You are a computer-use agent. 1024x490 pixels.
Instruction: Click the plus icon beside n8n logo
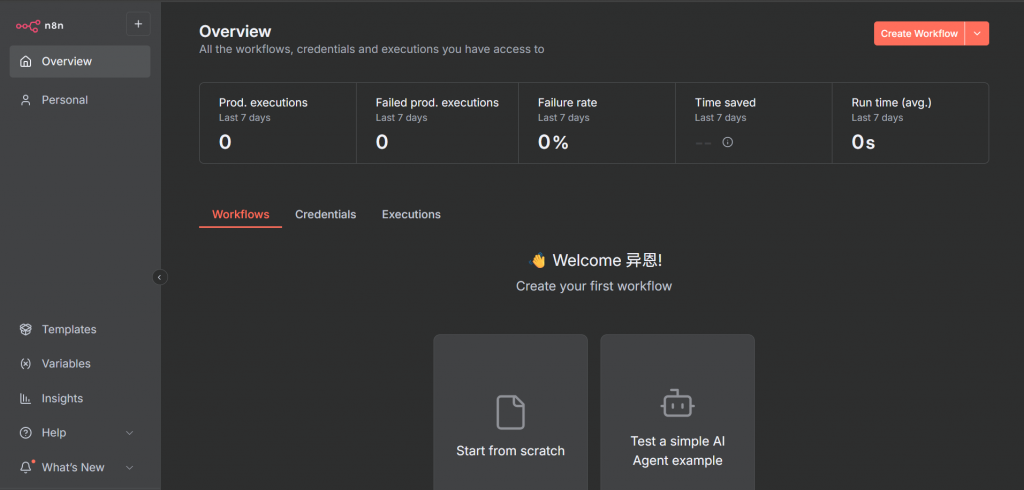[x=138, y=24]
